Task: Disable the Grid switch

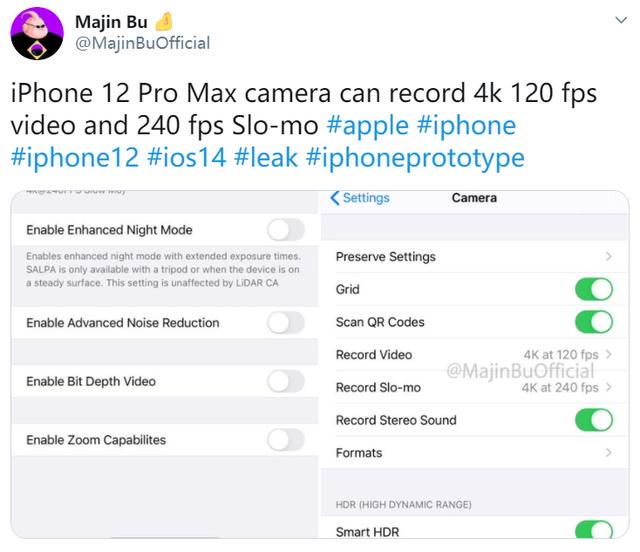Action: pyautogui.click(x=594, y=289)
